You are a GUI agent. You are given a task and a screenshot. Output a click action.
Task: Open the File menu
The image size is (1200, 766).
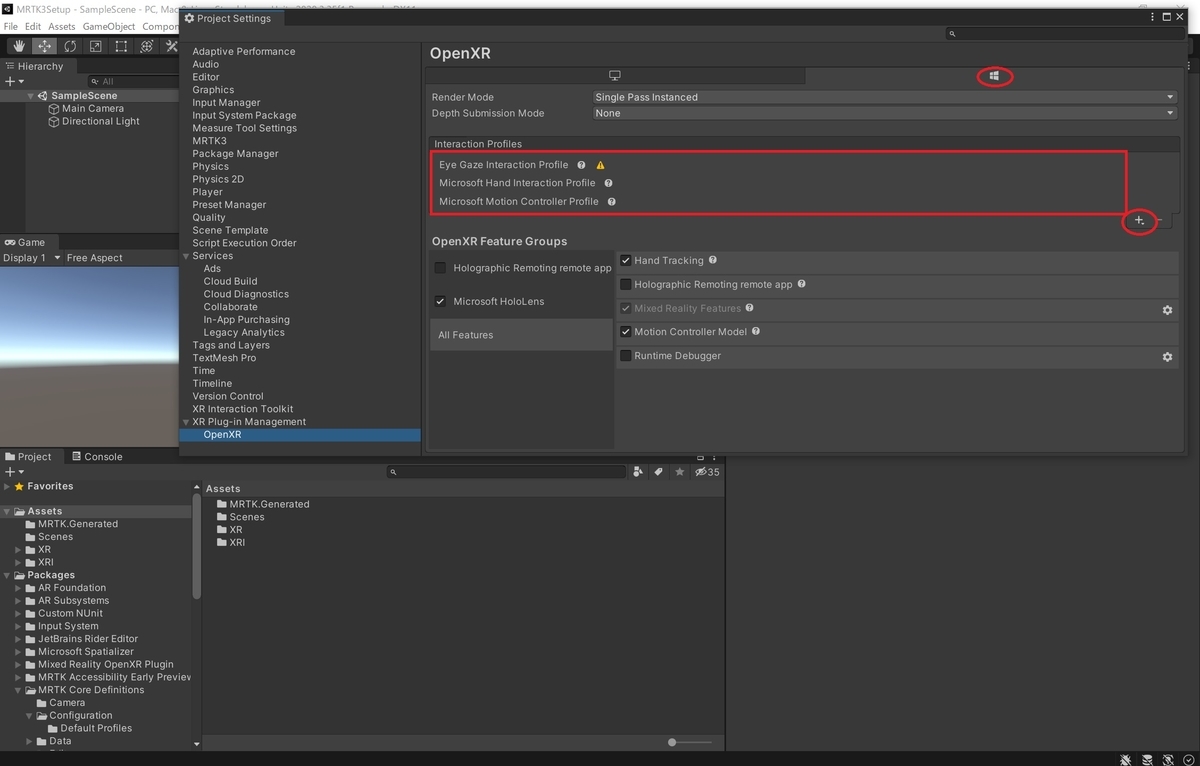tap(10, 26)
